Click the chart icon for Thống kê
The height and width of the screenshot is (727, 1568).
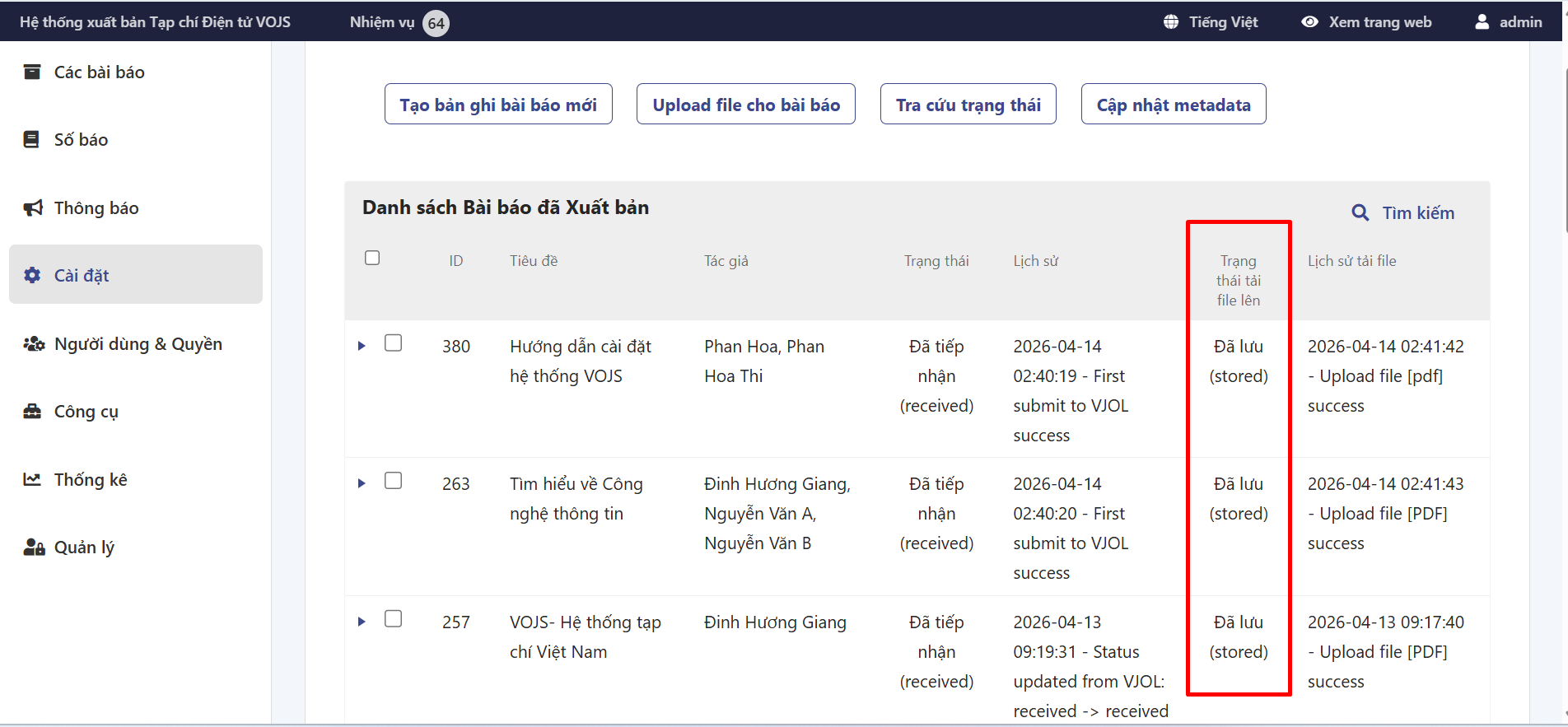(x=32, y=479)
